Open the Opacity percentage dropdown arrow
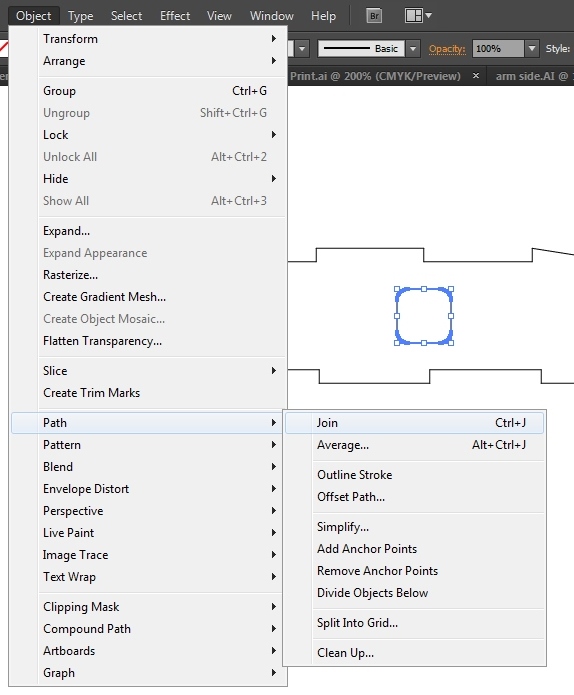This screenshot has width=574, height=695. pos(532,48)
